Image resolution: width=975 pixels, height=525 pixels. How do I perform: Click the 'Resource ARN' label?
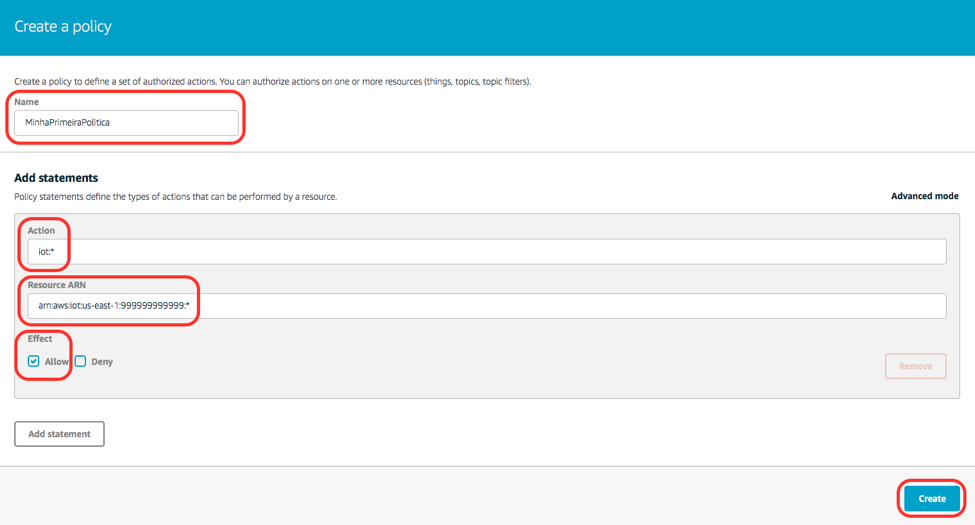coord(57,285)
